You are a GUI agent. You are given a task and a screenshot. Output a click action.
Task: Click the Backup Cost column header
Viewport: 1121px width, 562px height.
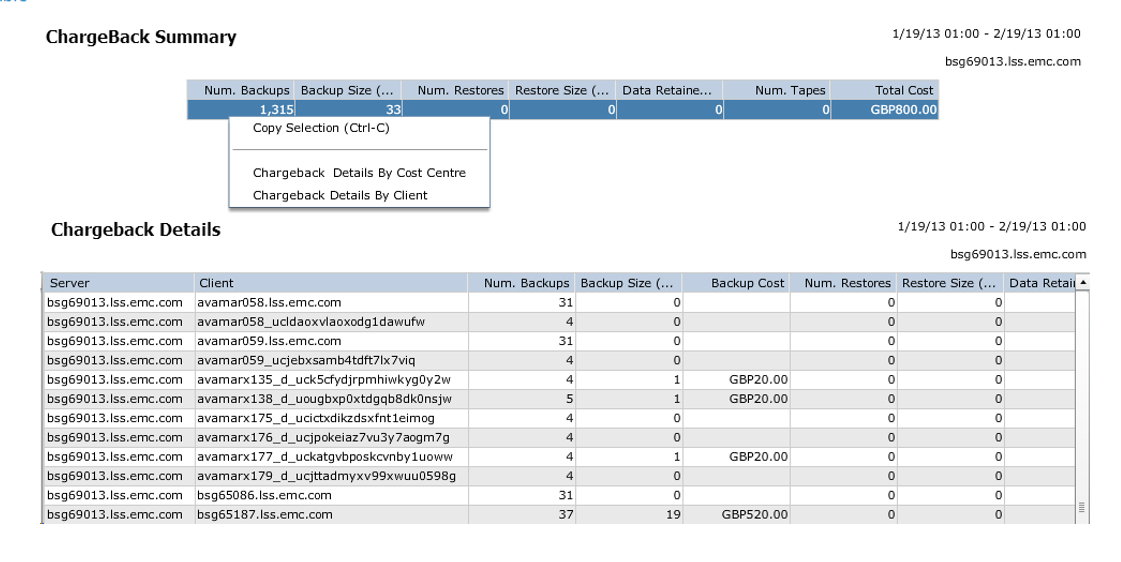(747, 283)
